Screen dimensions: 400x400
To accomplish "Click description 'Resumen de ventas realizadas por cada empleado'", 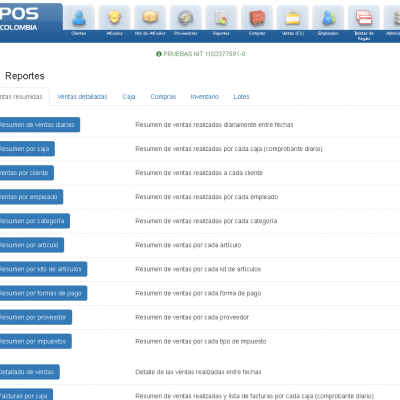I will [207, 197].
